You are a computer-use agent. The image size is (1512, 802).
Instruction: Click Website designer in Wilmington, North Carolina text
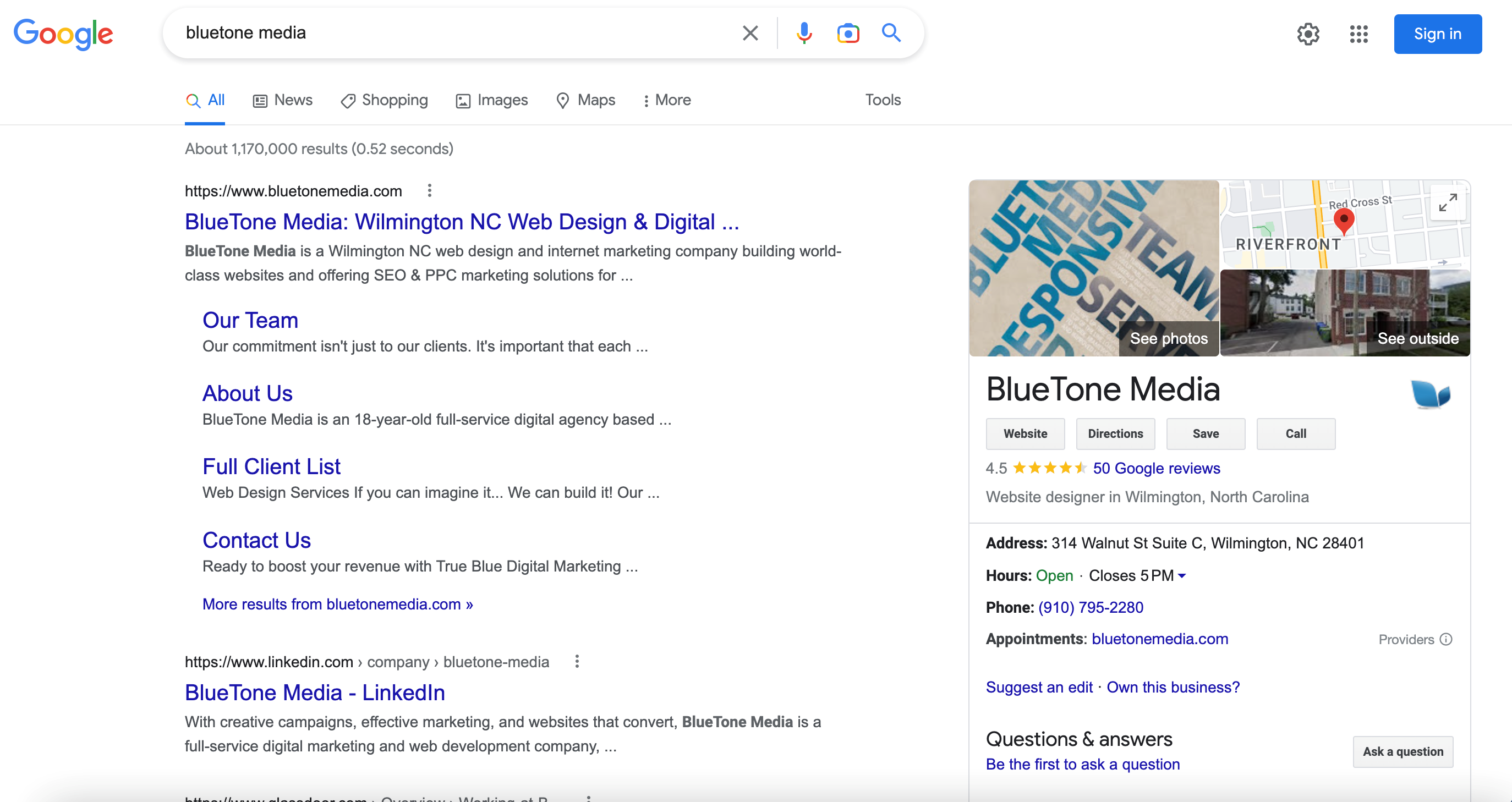pyautogui.click(x=1148, y=497)
